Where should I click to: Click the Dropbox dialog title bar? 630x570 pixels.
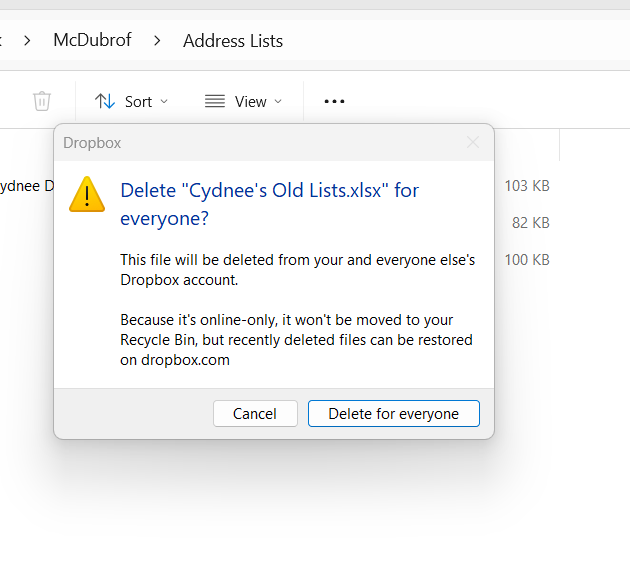pyautogui.click(x=250, y=143)
